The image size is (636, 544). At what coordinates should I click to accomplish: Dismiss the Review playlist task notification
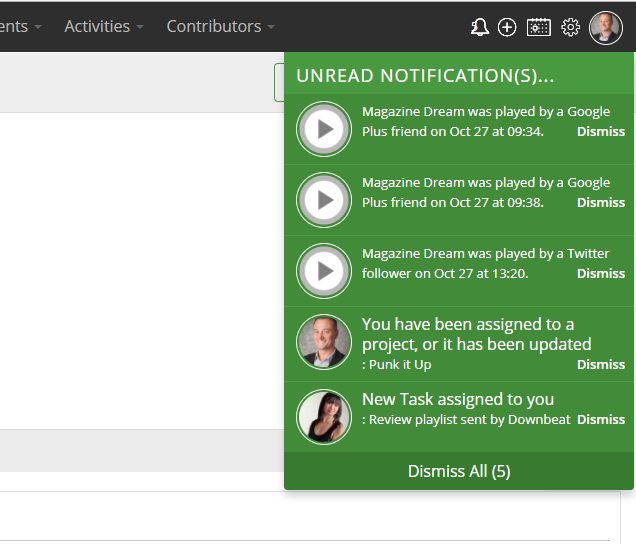[601, 419]
